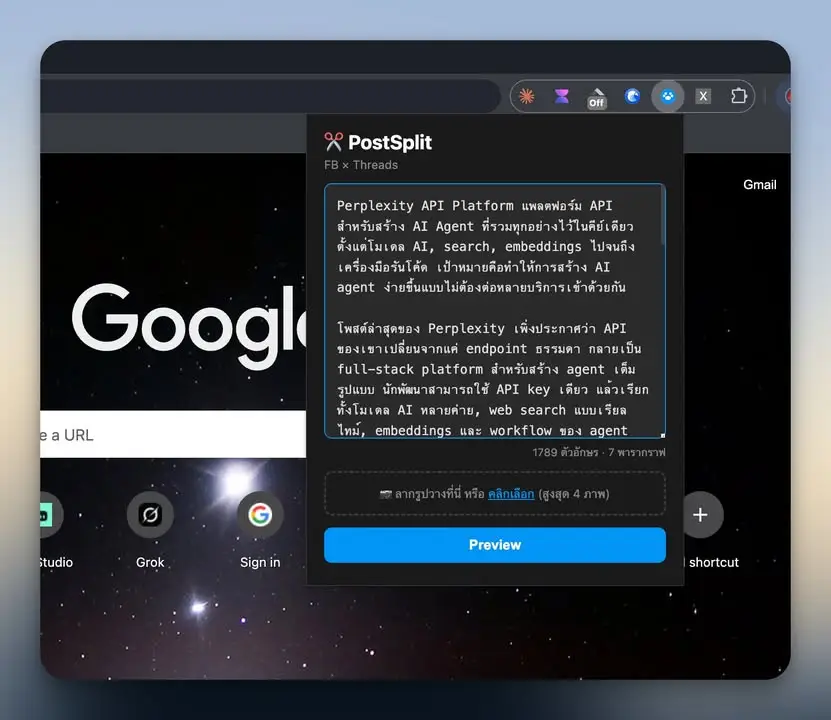Image resolution: width=831 pixels, height=720 pixels.
Task: Open the Gmail link on Google page
Action: pos(759,185)
